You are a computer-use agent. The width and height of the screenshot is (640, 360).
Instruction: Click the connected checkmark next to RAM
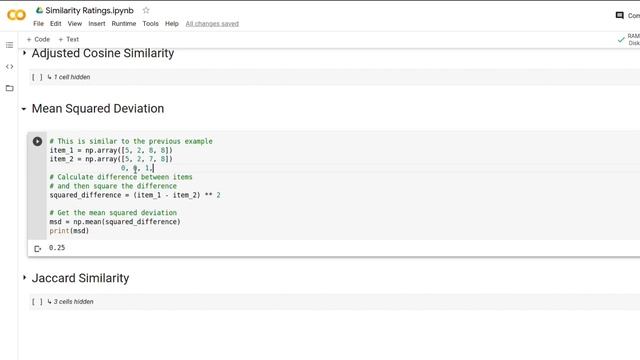point(621,40)
